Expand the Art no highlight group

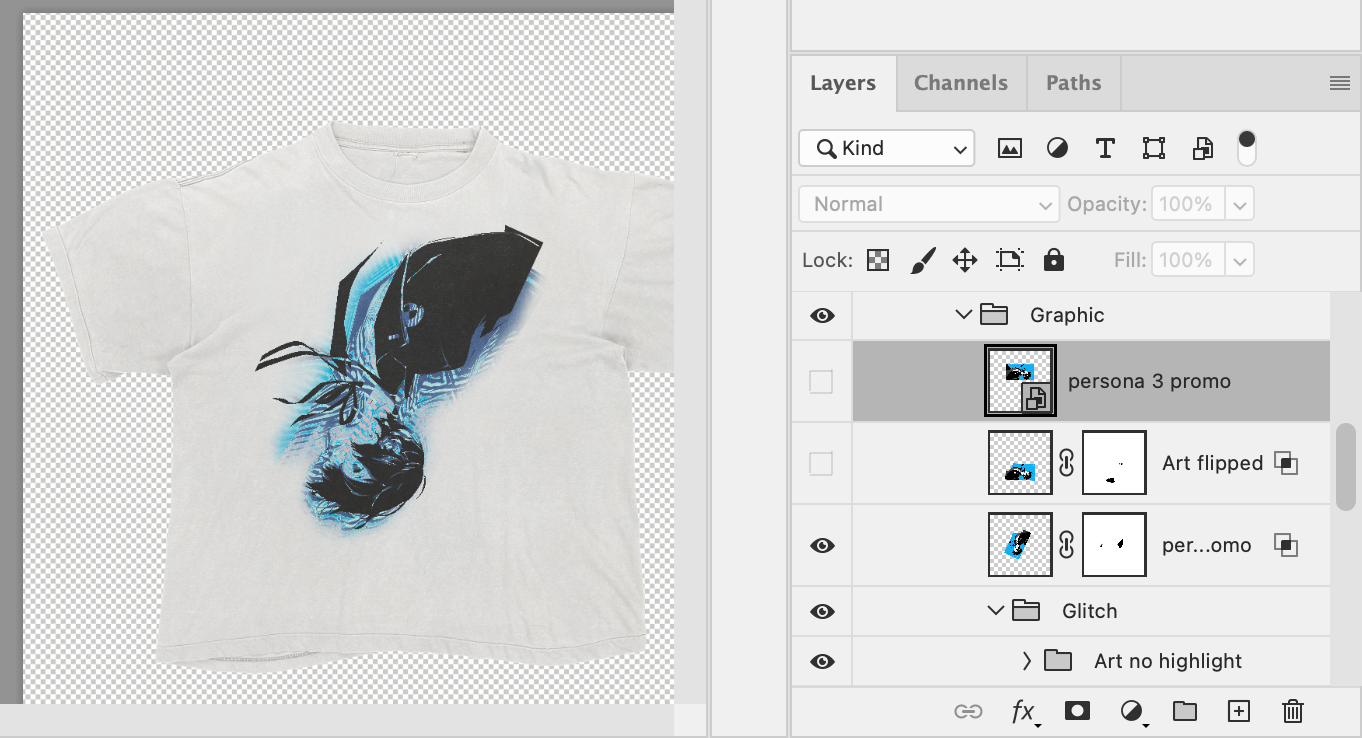1027,660
